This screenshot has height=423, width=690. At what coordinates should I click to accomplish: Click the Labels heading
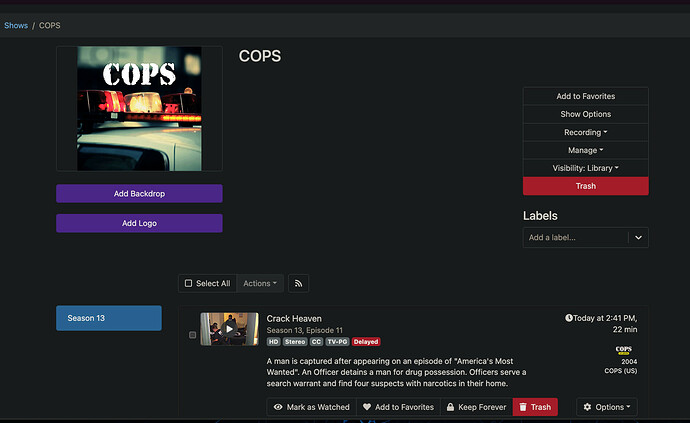coord(540,216)
